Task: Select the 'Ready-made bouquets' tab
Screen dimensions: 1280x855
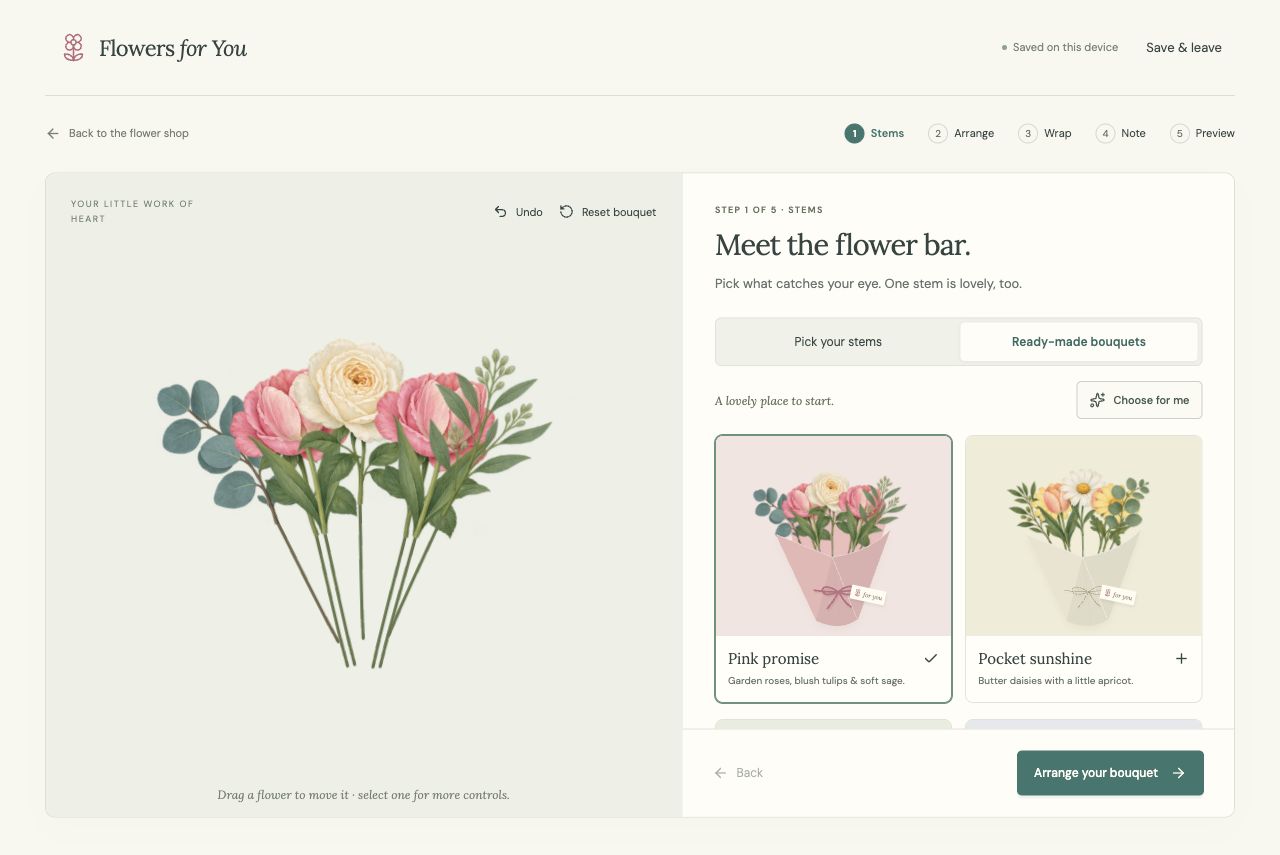Action: (1079, 342)
